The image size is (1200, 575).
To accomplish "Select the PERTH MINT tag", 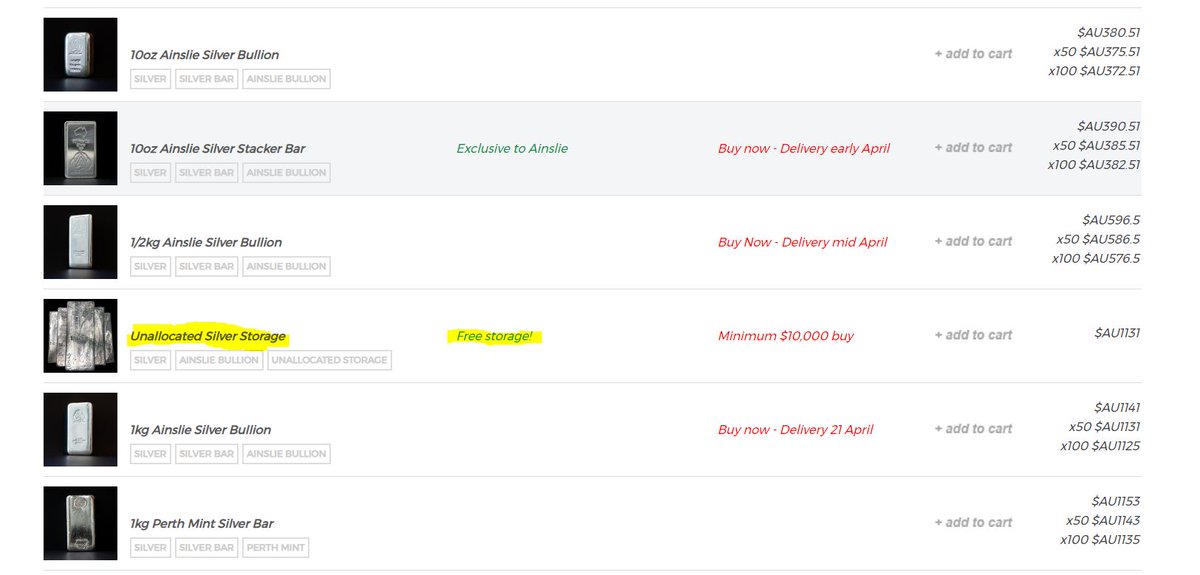I will pos(275,548).
